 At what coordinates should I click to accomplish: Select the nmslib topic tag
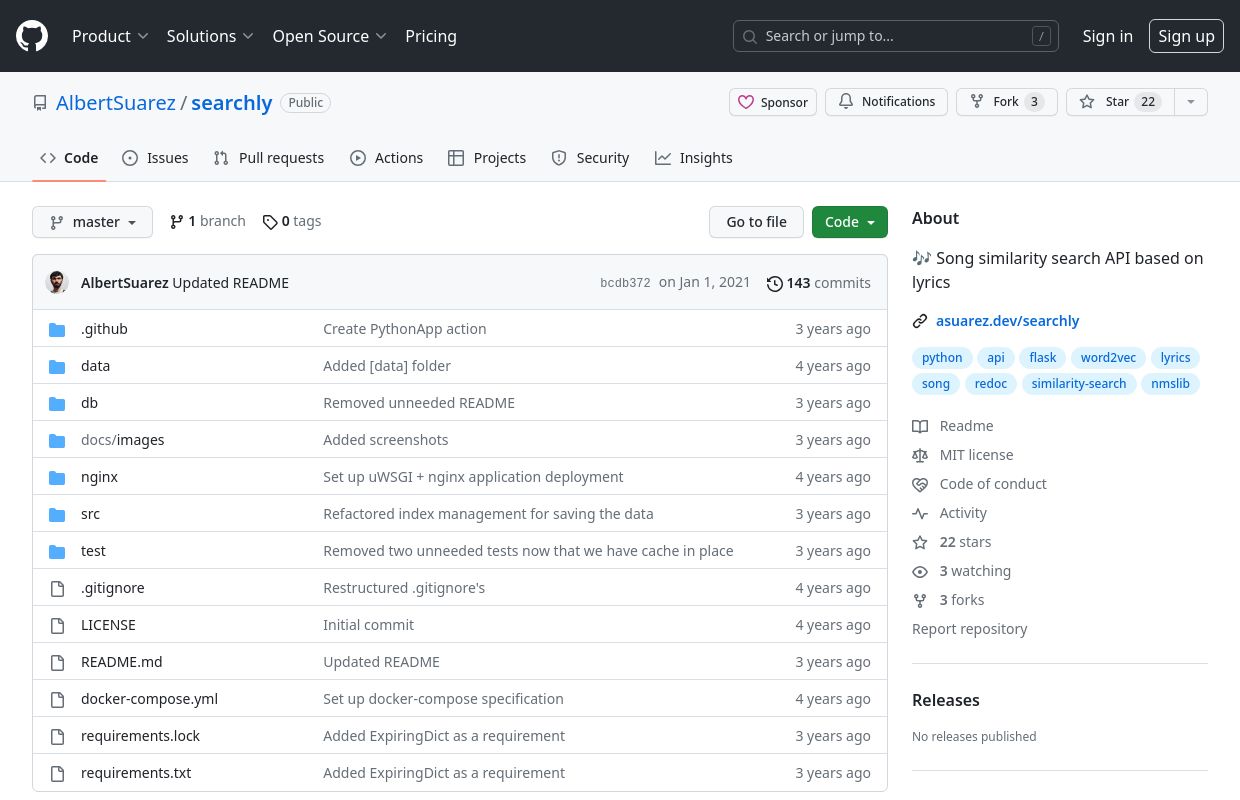pos(1170,384)
